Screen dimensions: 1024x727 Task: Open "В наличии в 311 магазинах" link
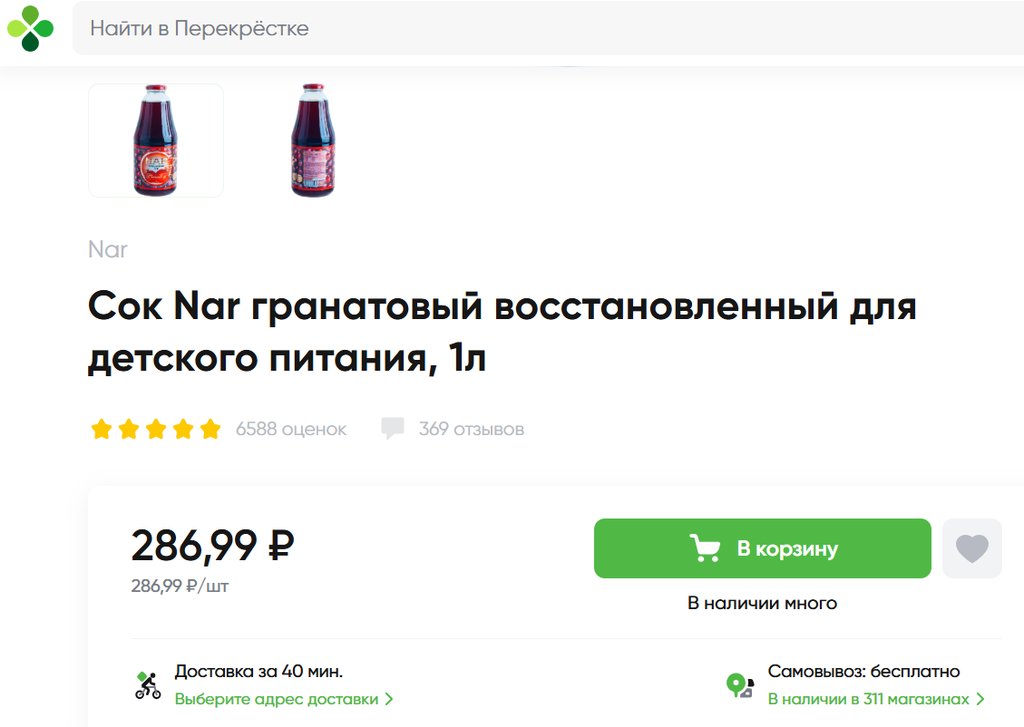coord(868,699)
